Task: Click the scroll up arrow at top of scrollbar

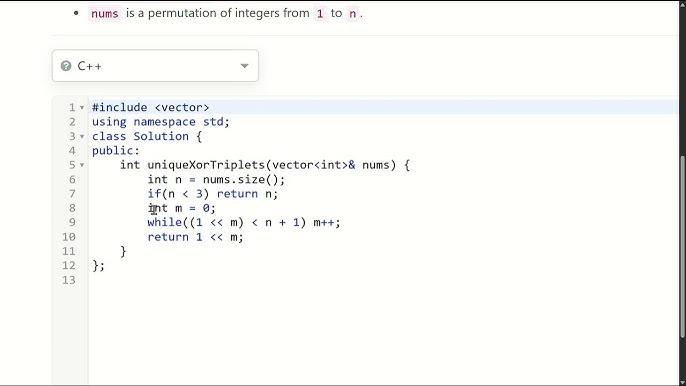Action: click(682, 4)
